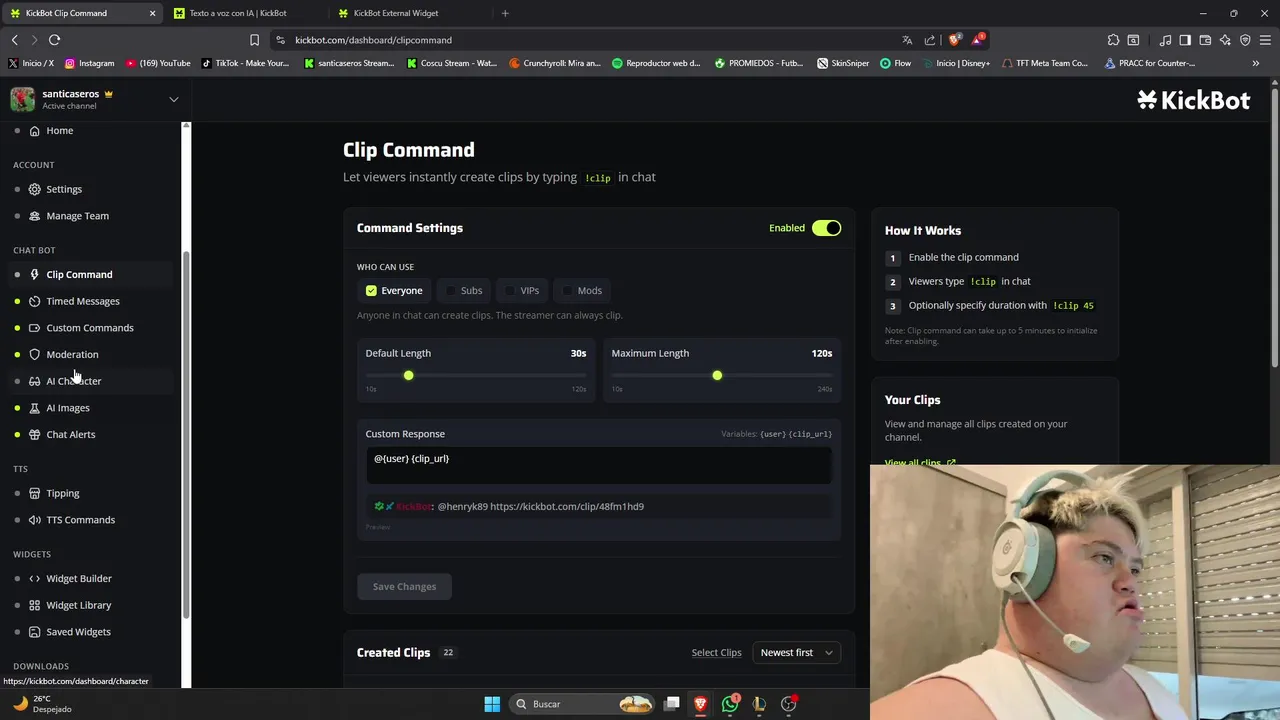The image size is (1280, 720).
Task: Click the 'Created Clips' heading text
Action: [393, 653]
